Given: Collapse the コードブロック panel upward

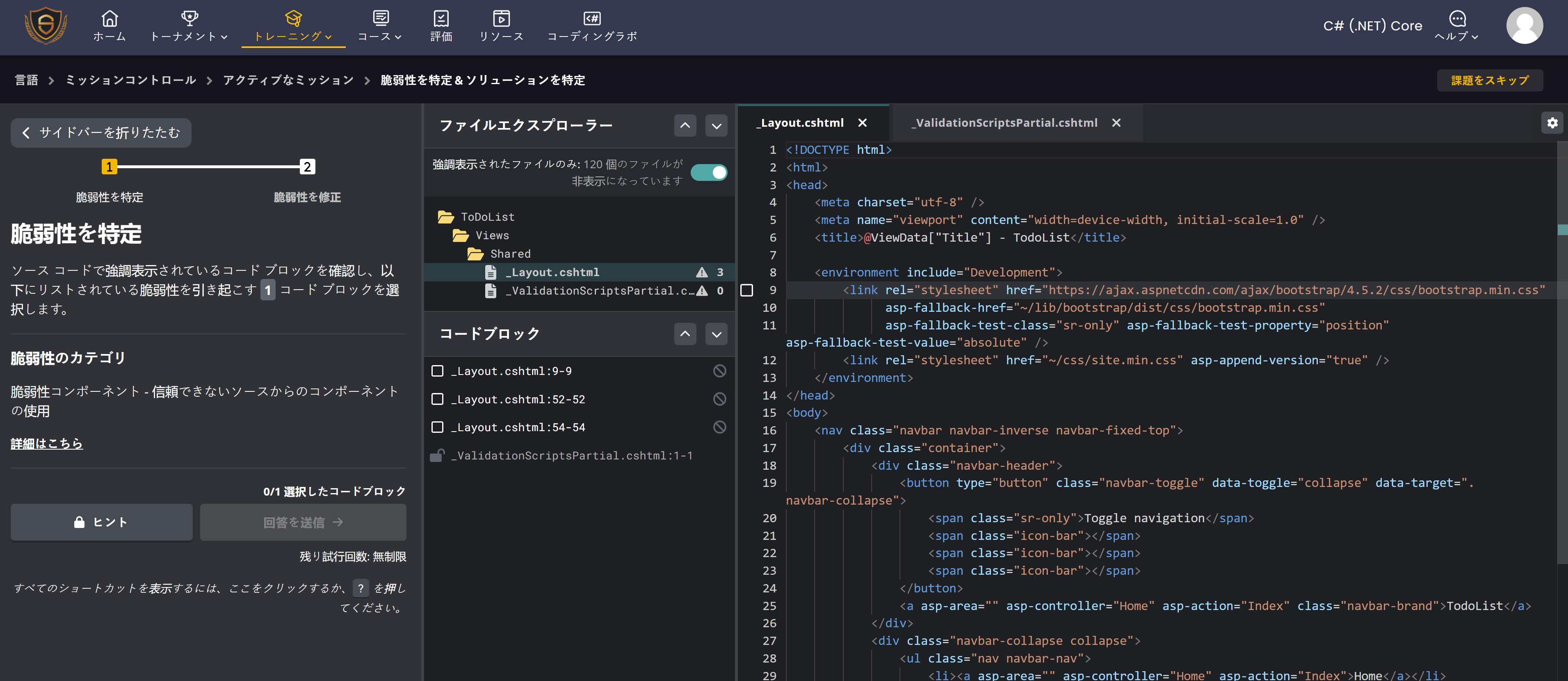Looking at the screenshot, I should coord(685,334).
